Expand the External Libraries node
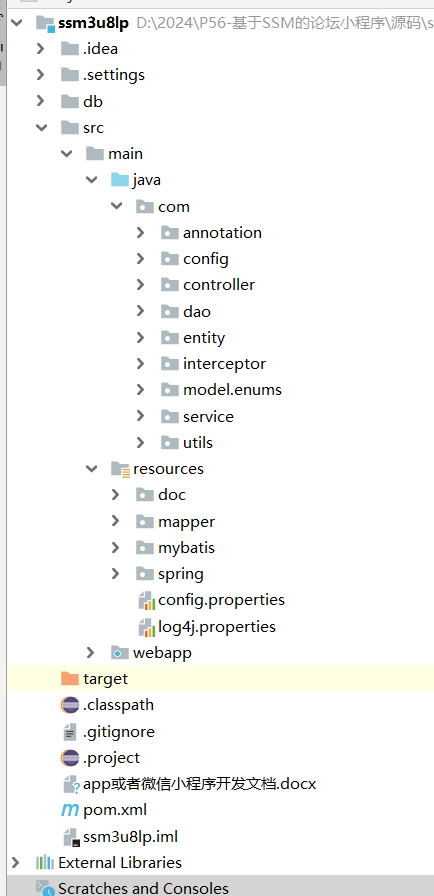 pos(15,862)
